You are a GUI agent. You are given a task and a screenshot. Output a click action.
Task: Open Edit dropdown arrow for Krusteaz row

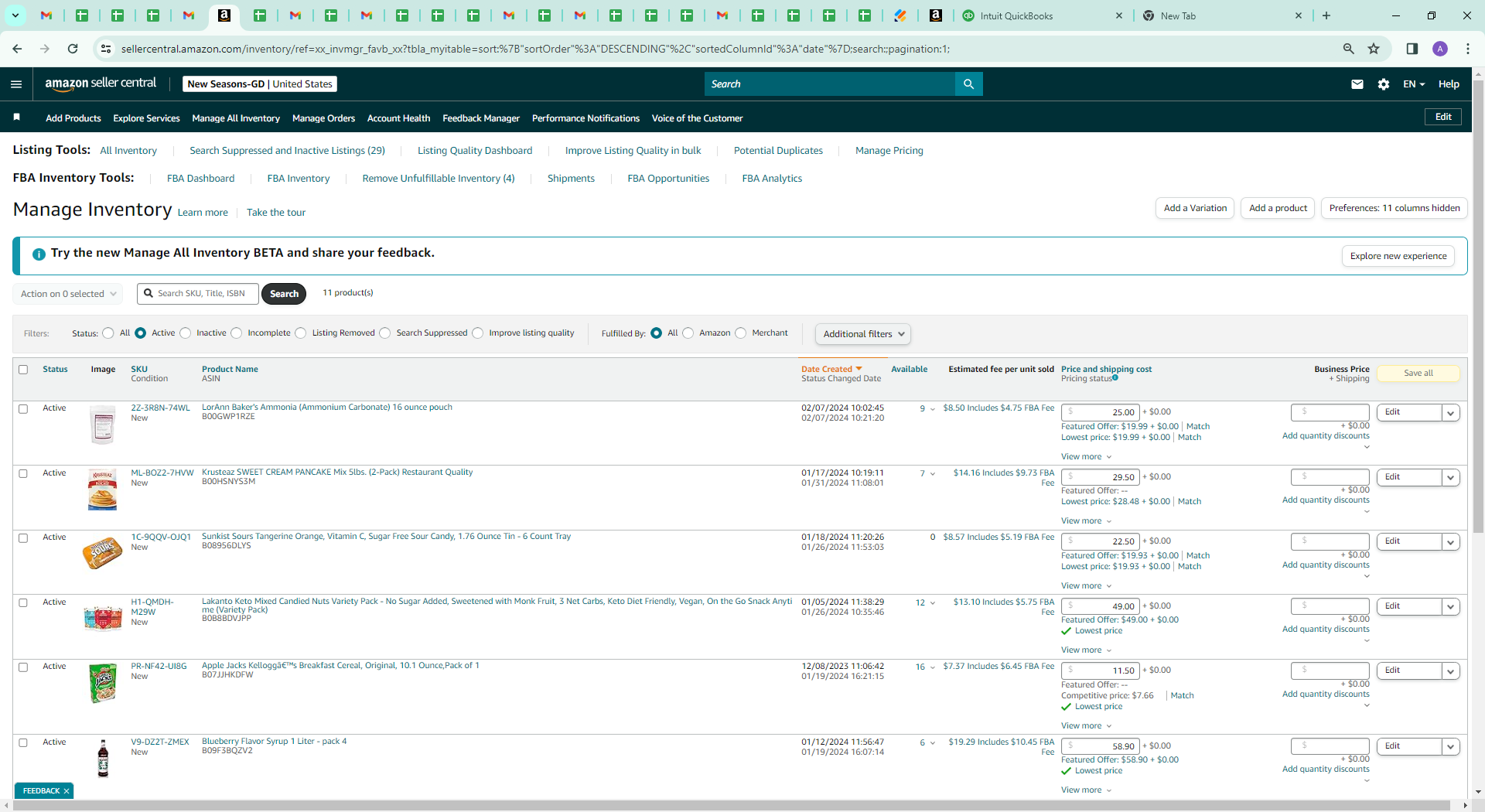click(1451, 478)
